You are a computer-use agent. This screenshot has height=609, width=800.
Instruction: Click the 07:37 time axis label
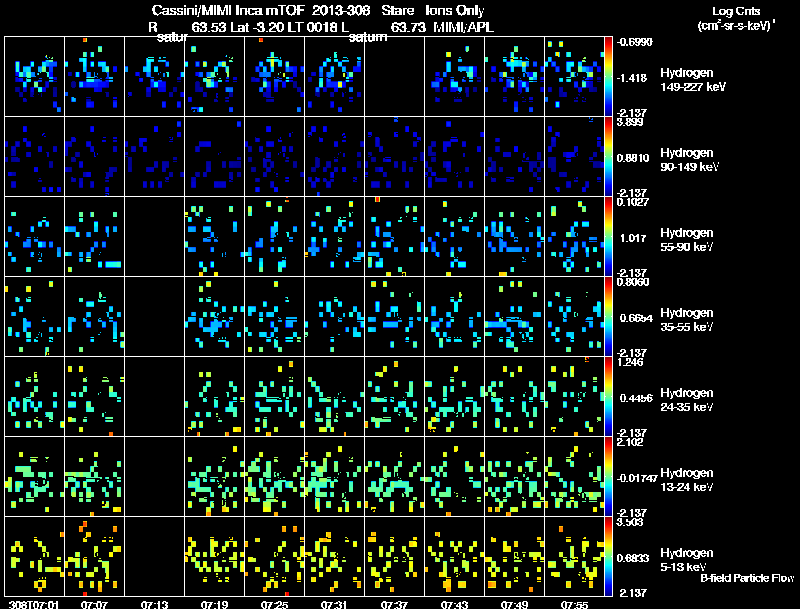click(x=394, y=604)
